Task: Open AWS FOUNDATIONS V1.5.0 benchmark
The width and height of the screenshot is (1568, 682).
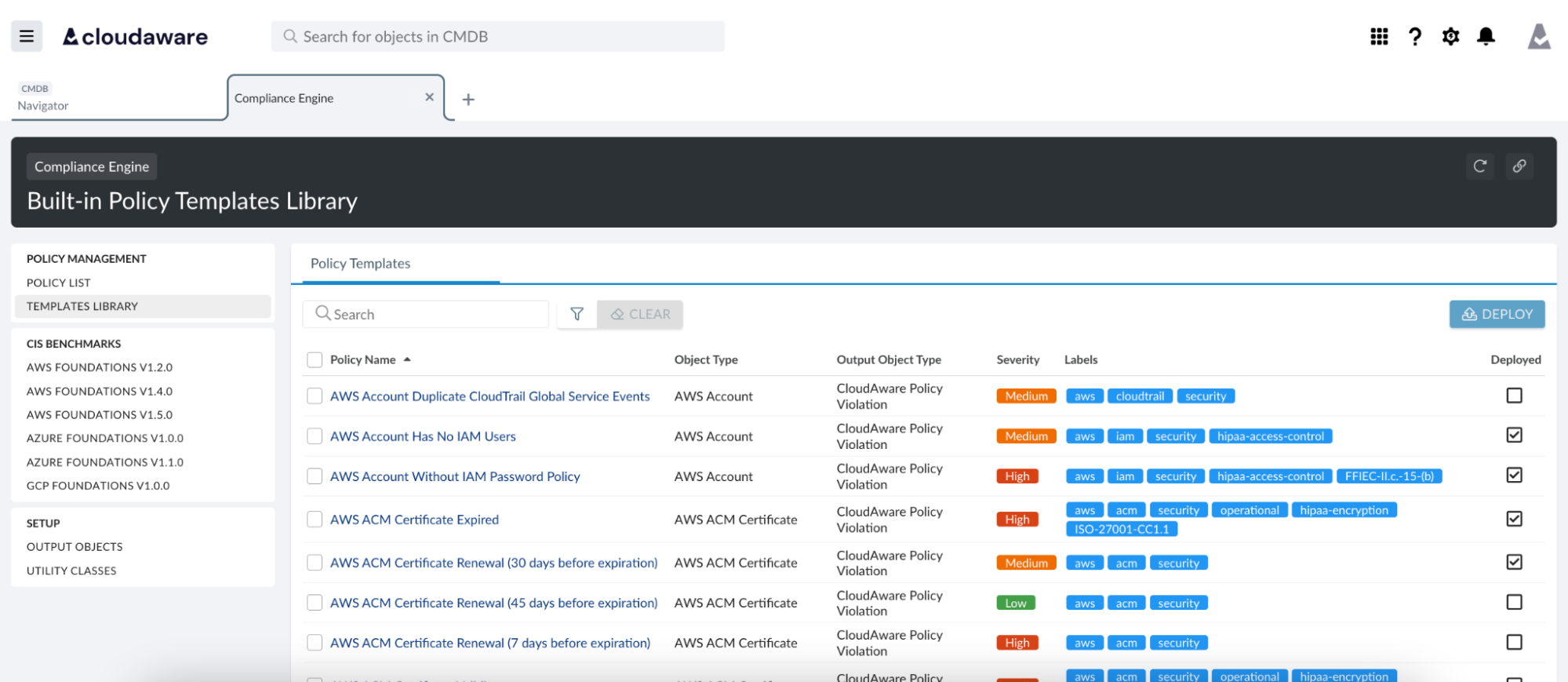Action: pyautogui.click(x=100, y=414)
